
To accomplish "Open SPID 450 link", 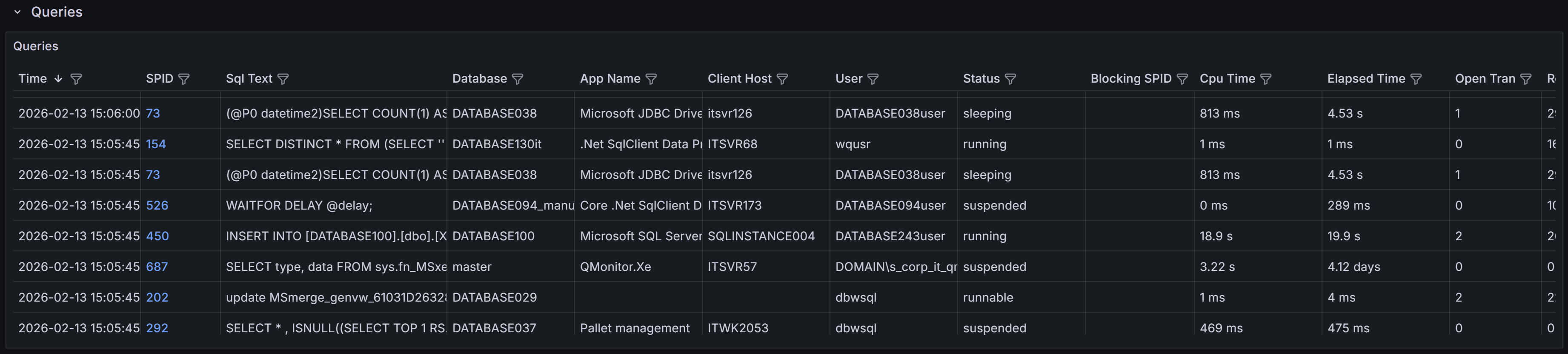I will (157, 236).
